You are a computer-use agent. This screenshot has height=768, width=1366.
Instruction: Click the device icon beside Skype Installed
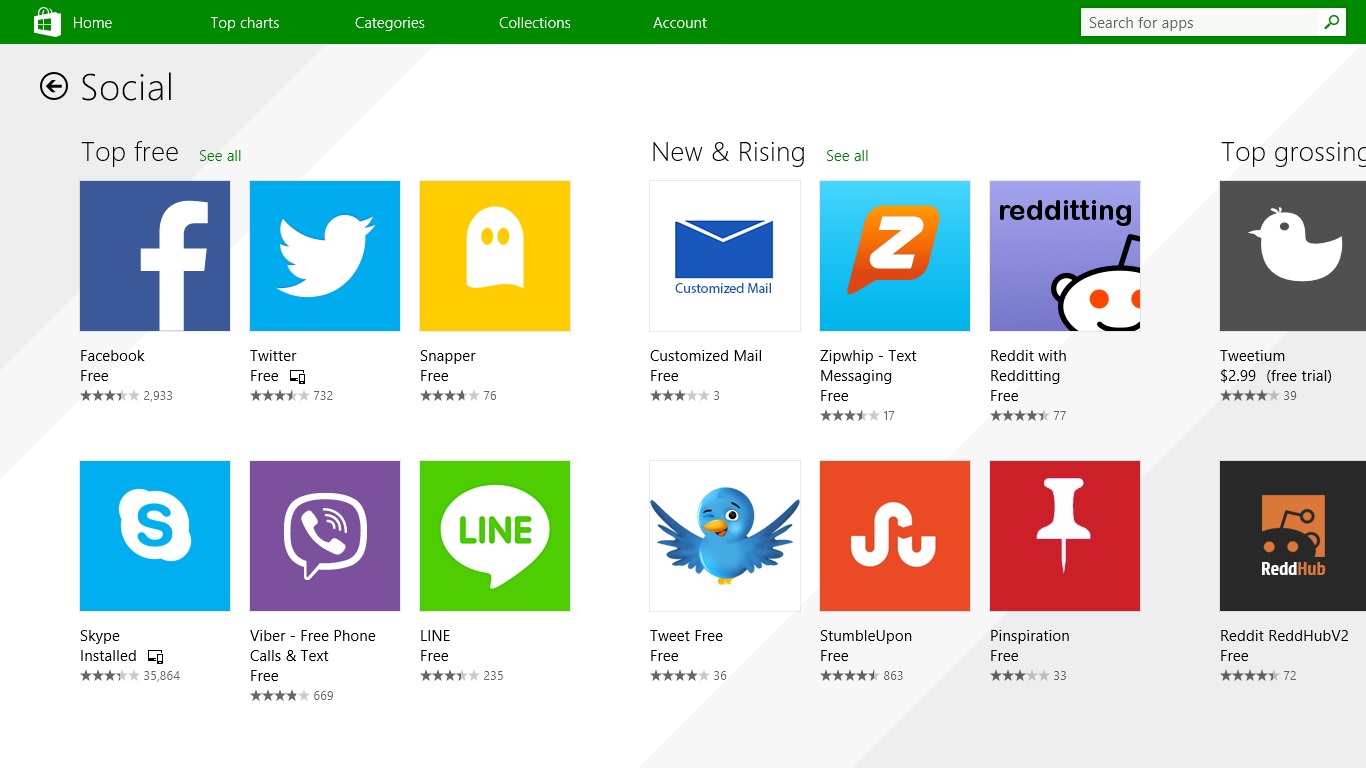pos(155,657)
